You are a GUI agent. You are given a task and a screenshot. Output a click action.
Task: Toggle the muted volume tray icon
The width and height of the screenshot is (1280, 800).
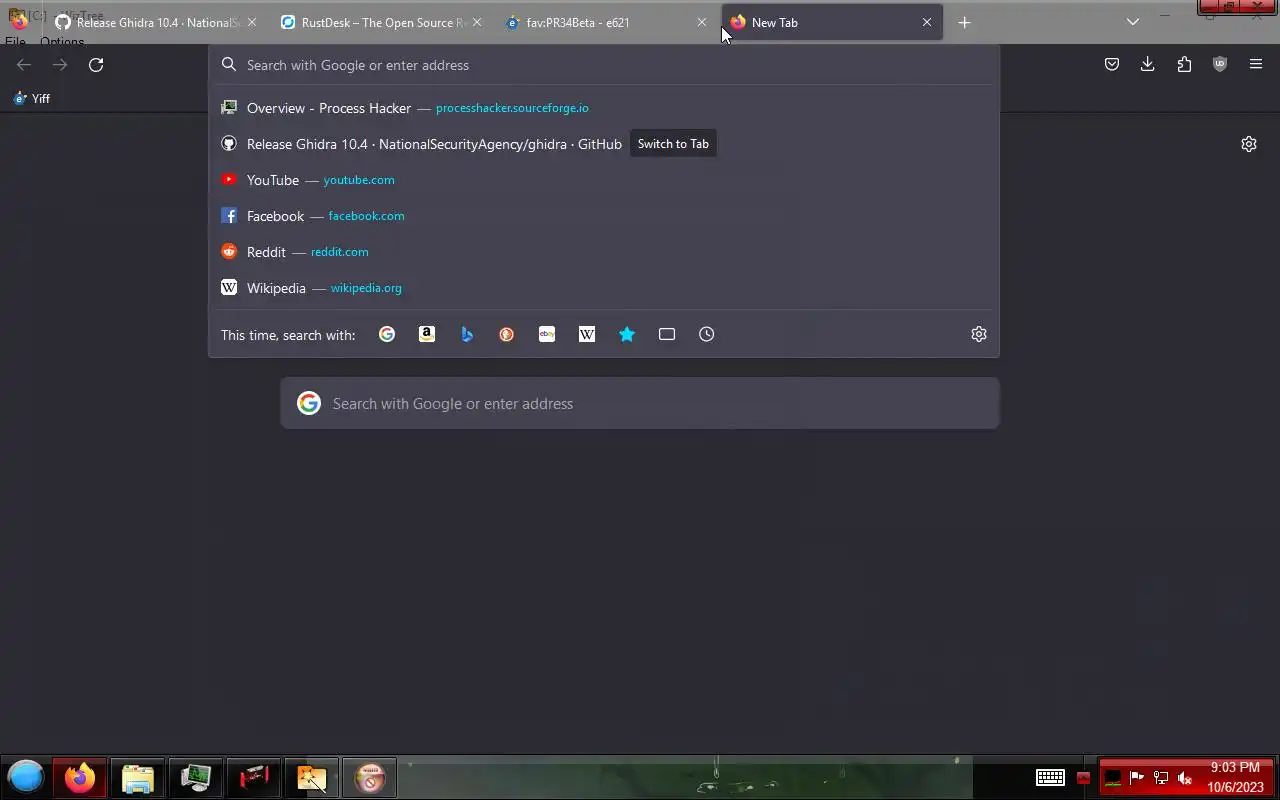(x=1185, y=778)
